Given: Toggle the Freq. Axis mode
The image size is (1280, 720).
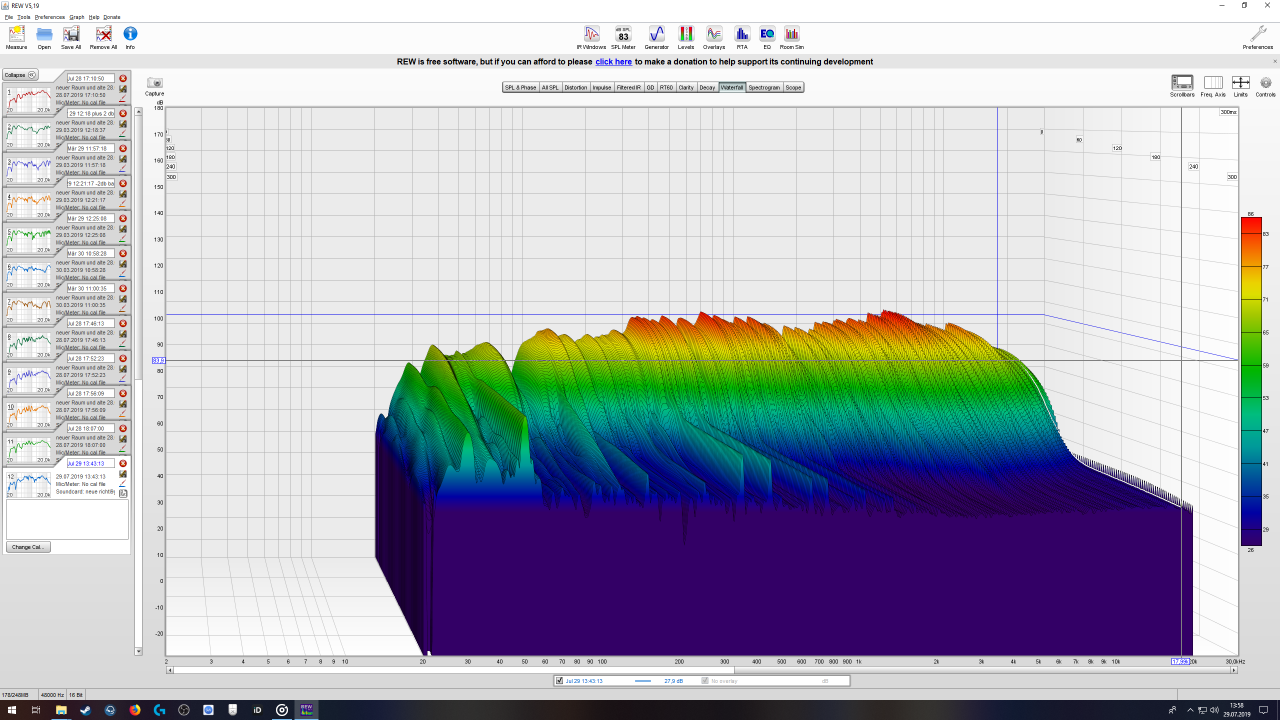Looking at the screenshot, I should coord(1213,83).
